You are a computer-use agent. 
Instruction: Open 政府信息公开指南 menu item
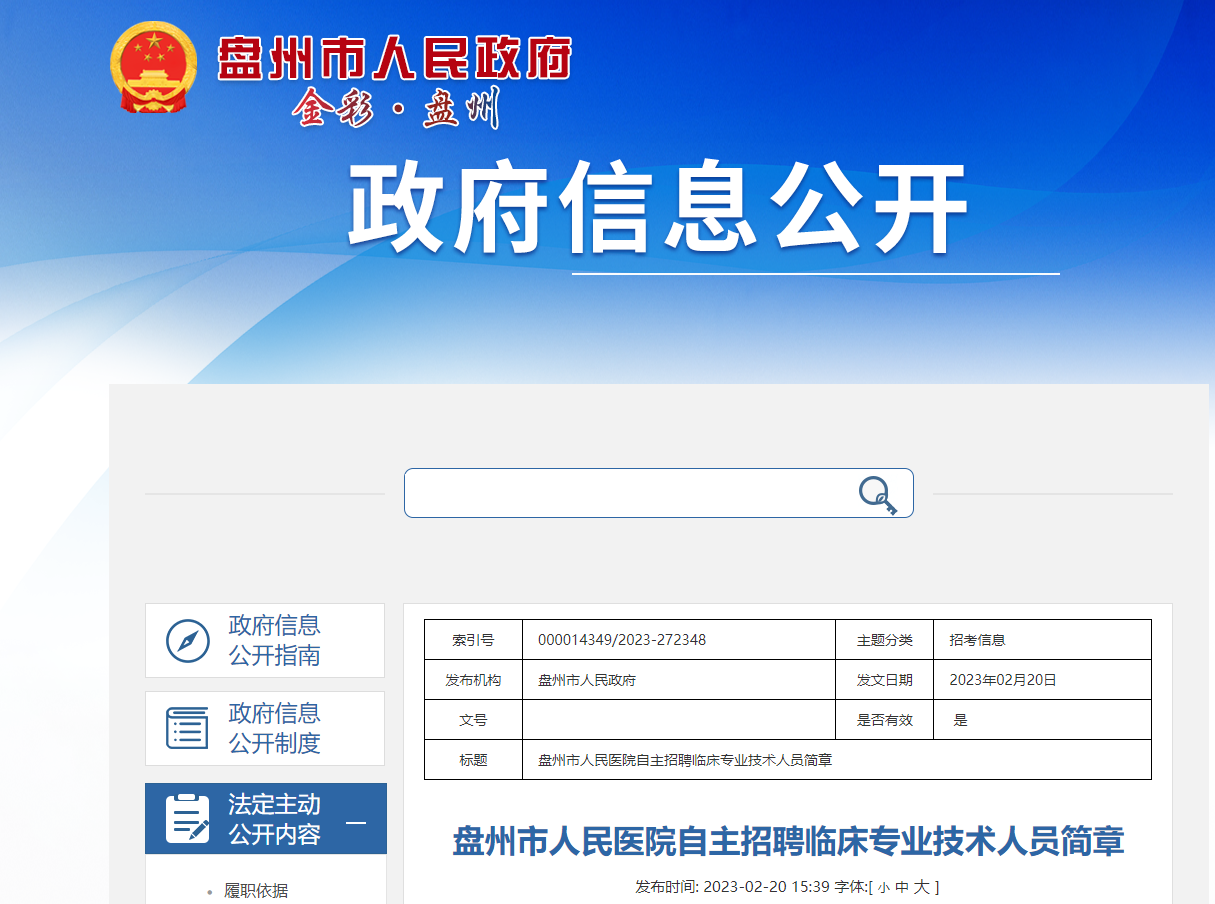click(265, 641)
